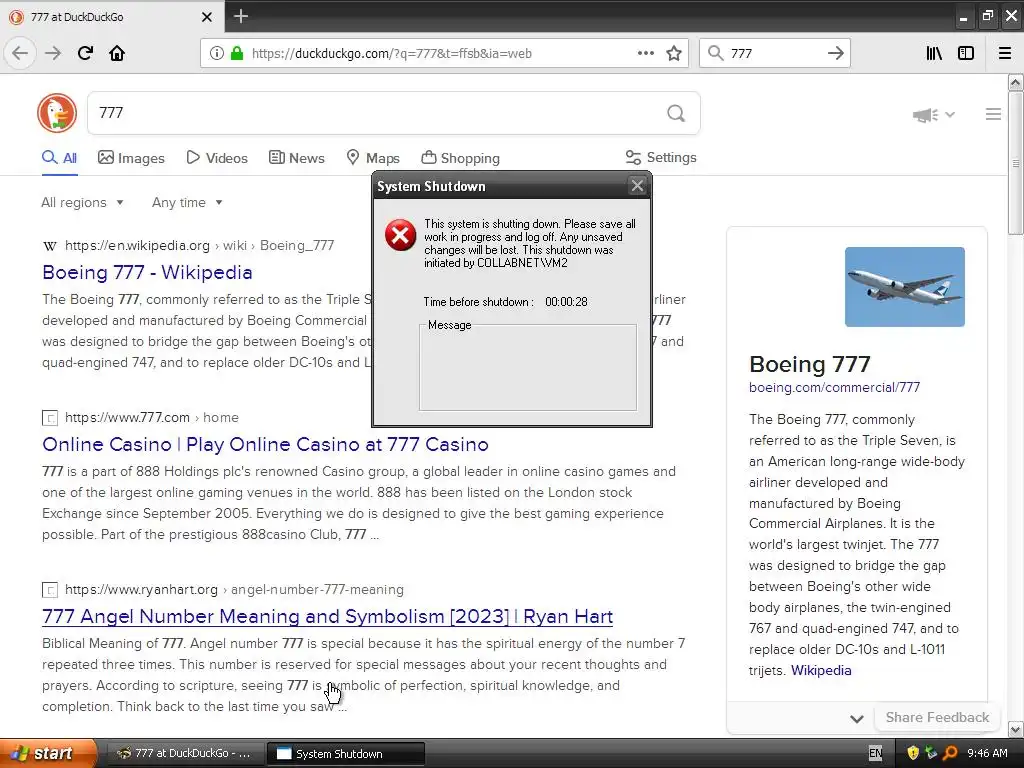Open a new tab with plus button
Image resolution: width=1024 pixels, height=768 pixels.
coord(241,16)
